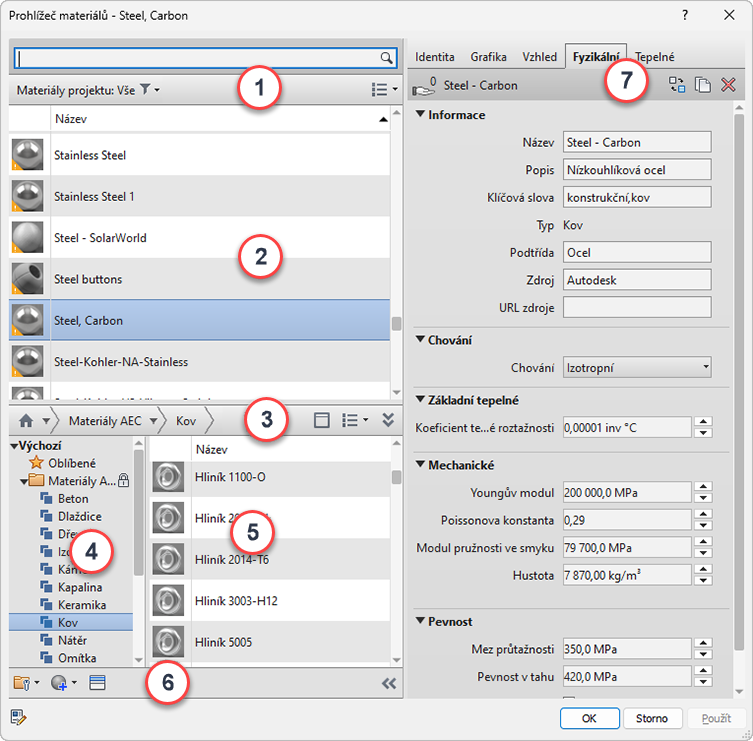This screenshot has width=753, height=741.
Task: Hide material editor double-arrow icon
Action: coord(389,683)
